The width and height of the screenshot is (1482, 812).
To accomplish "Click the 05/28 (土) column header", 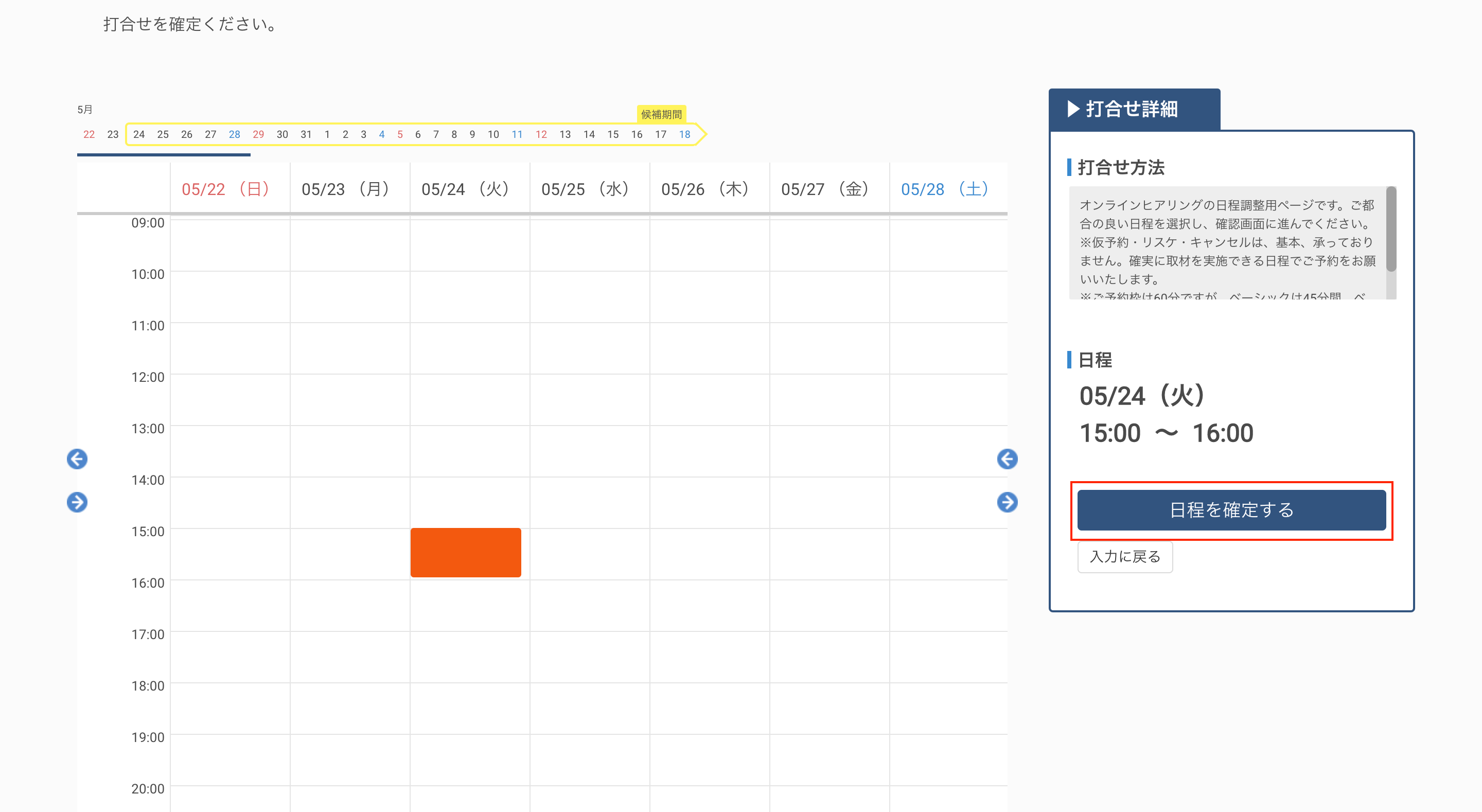I will pos(945,189).
